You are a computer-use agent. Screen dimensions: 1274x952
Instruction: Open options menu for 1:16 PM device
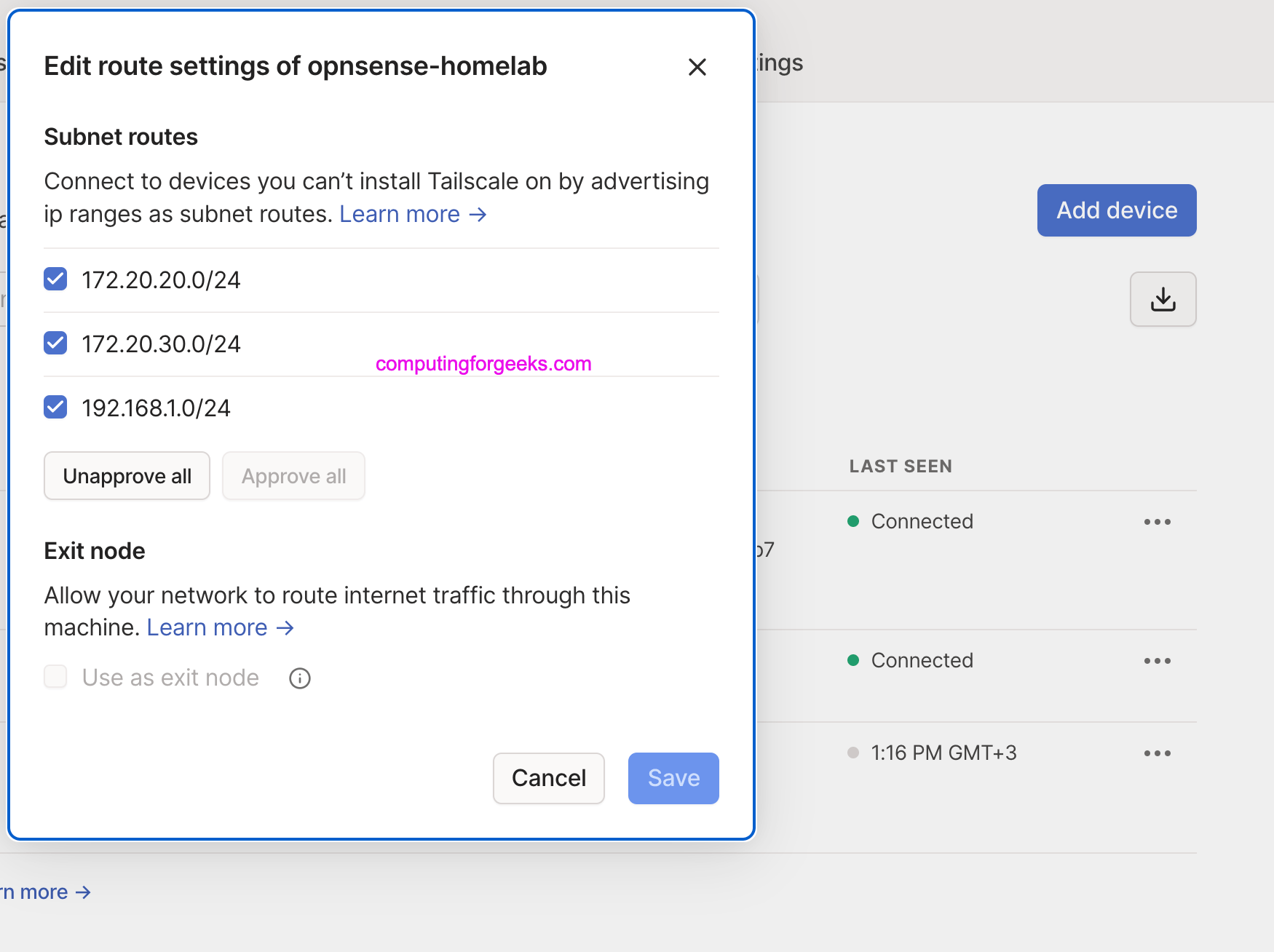click(1157, 753)
